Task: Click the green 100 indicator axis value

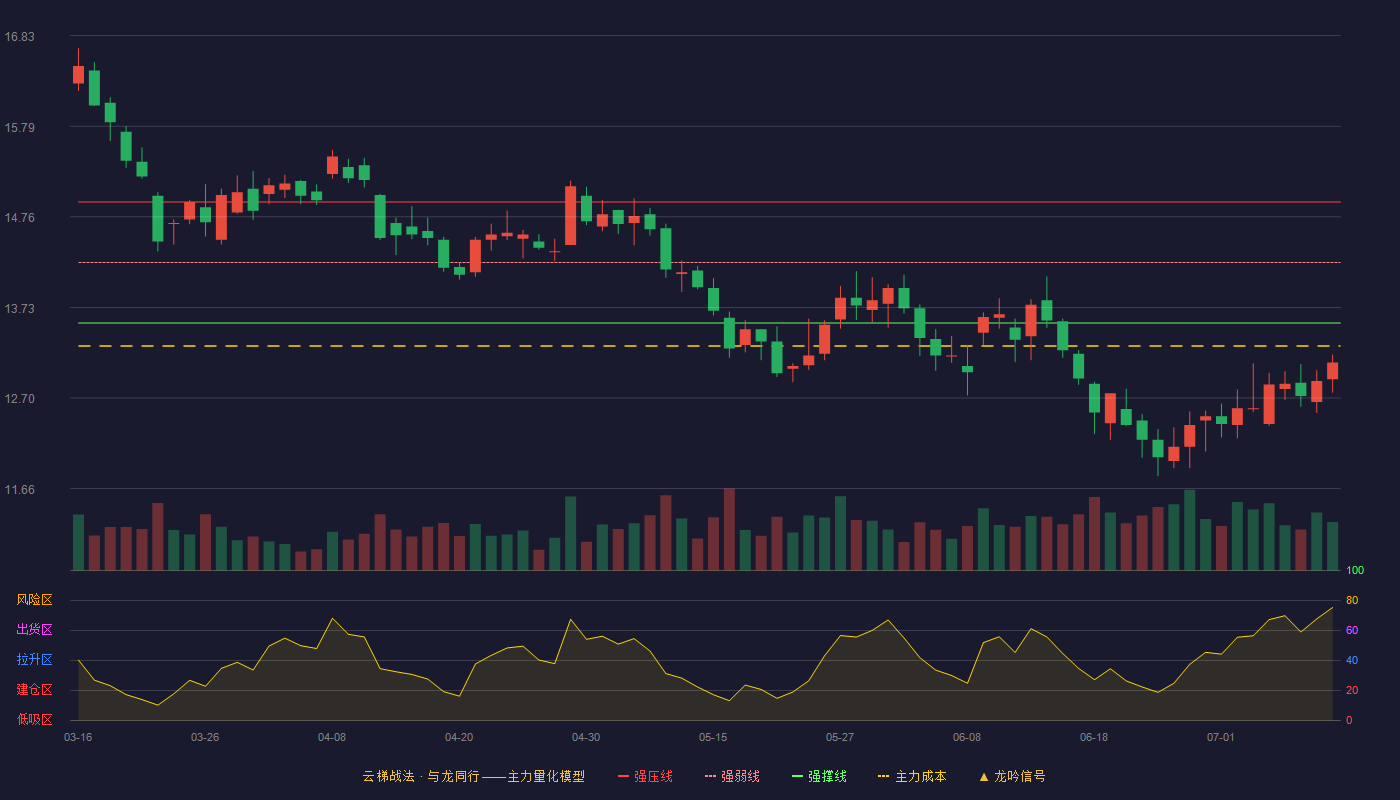Action: click(1355, 571)
